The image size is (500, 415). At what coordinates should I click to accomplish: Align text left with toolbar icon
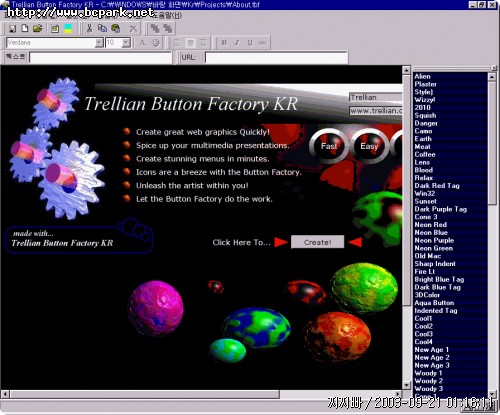[177, 43]
